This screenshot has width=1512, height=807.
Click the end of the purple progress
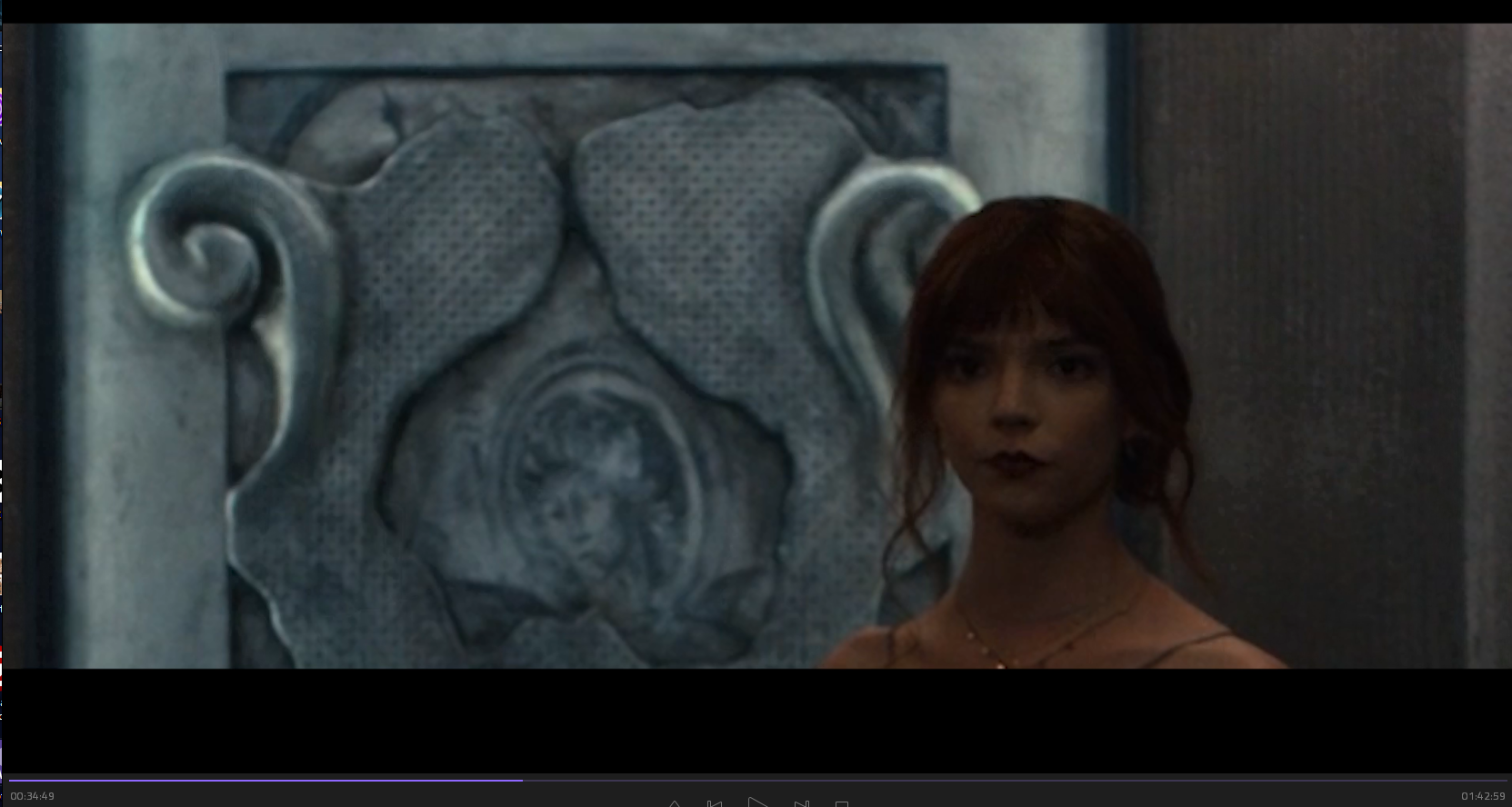pyautogui.click(x=522, y=780)
